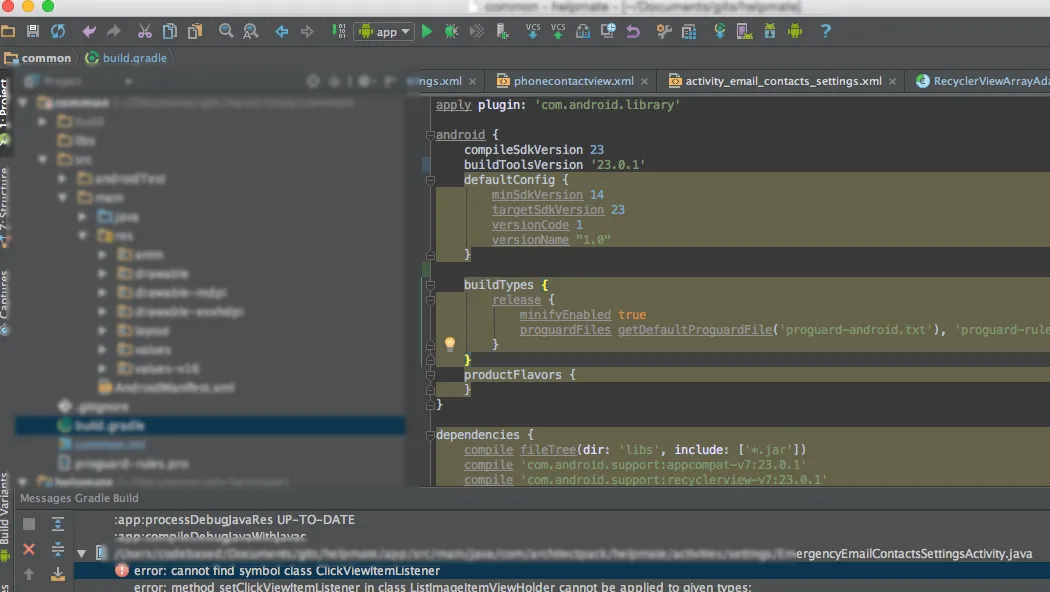1050x592 pixels.
Task: Click the Synchronize refresh icon in toolbar
Action: point(58,32)
